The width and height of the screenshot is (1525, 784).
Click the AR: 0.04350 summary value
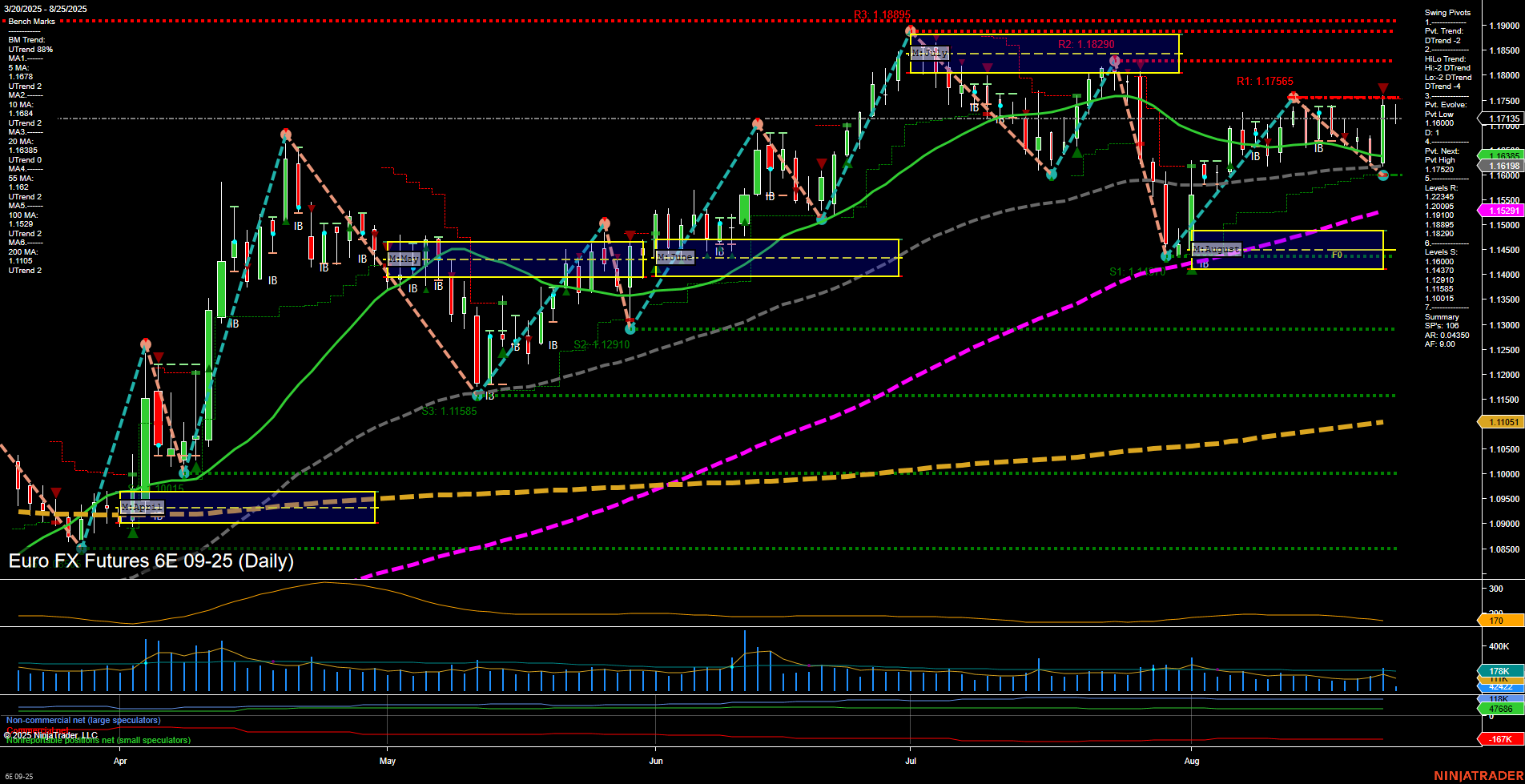point(1447,336)
